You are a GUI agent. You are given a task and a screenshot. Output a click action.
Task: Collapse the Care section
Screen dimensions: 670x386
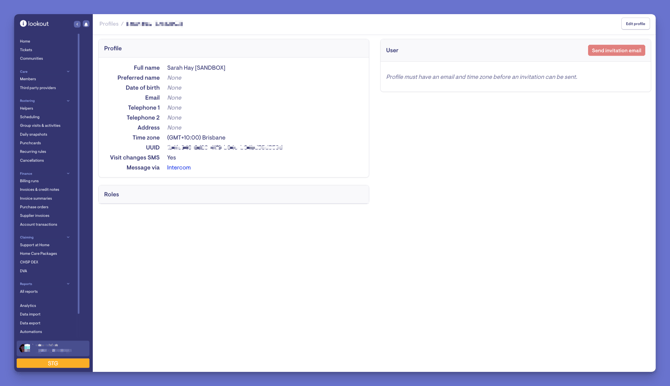tap(68, 71)
